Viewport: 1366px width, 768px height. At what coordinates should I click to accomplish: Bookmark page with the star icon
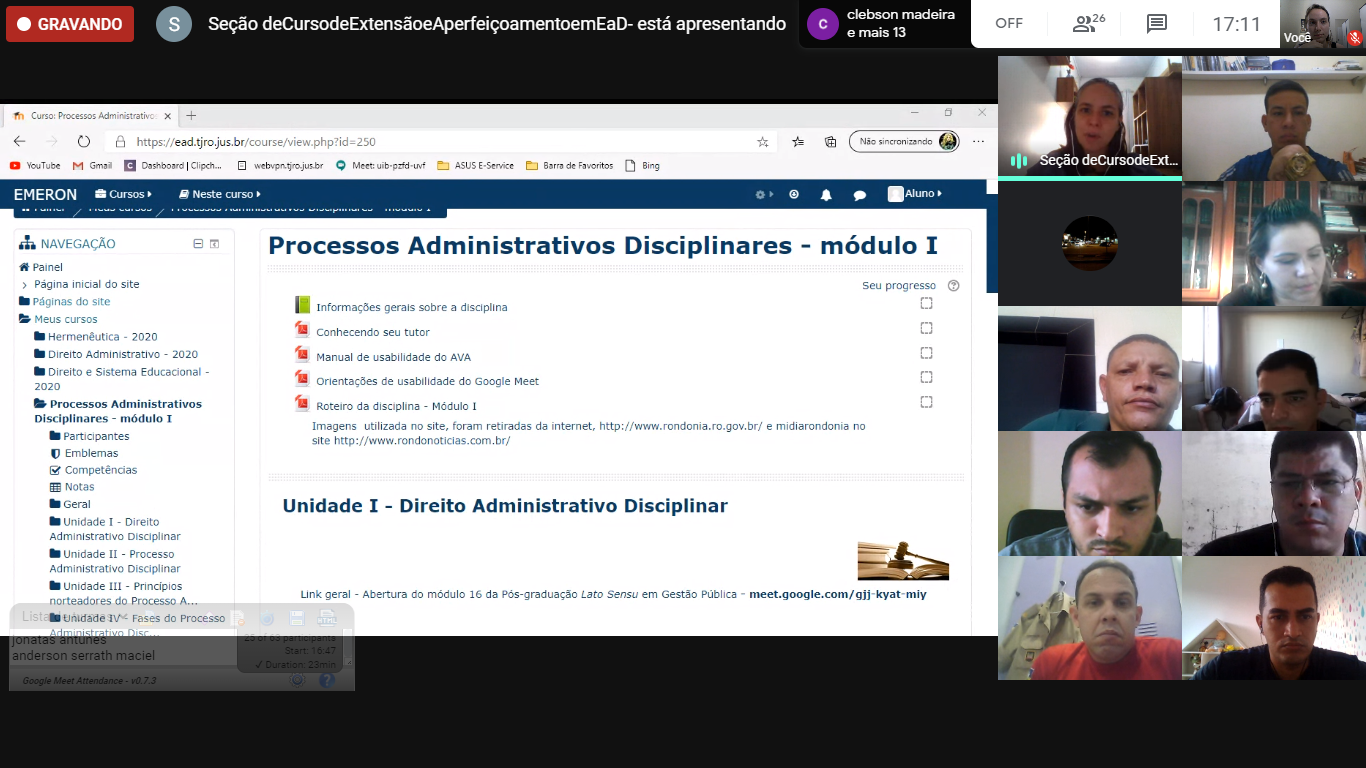pyautogui.click(x=763, y=142)
